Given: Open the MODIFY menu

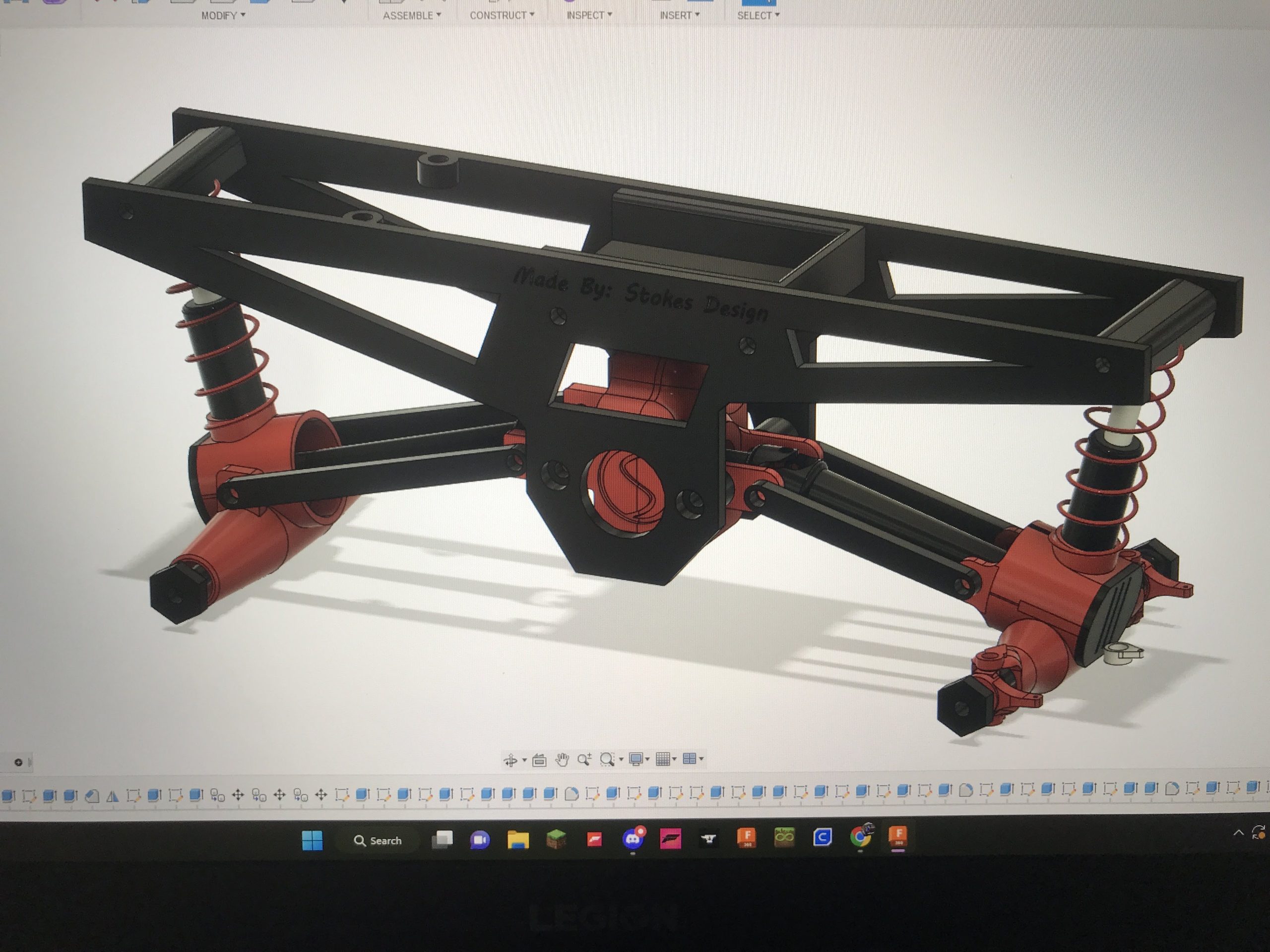Looking at the screenshot, I should (223, 15).
